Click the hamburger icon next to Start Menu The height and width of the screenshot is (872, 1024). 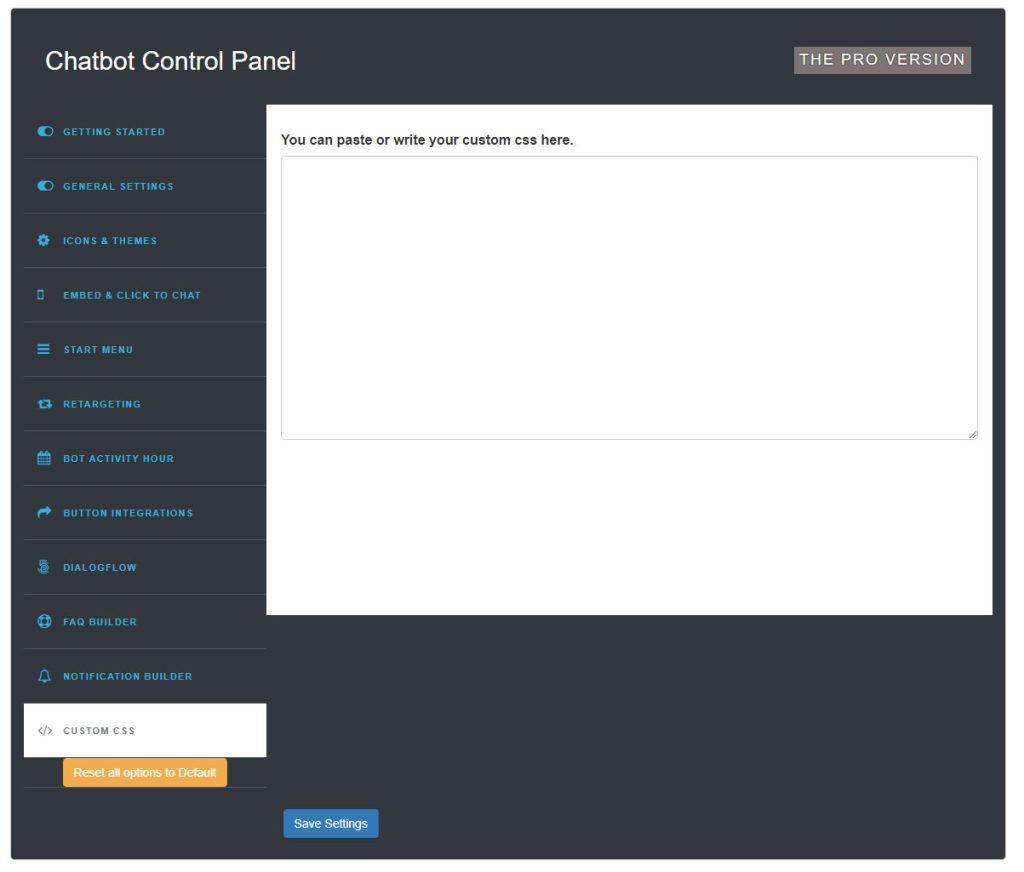pyautogui.click(x=43, y=349)
